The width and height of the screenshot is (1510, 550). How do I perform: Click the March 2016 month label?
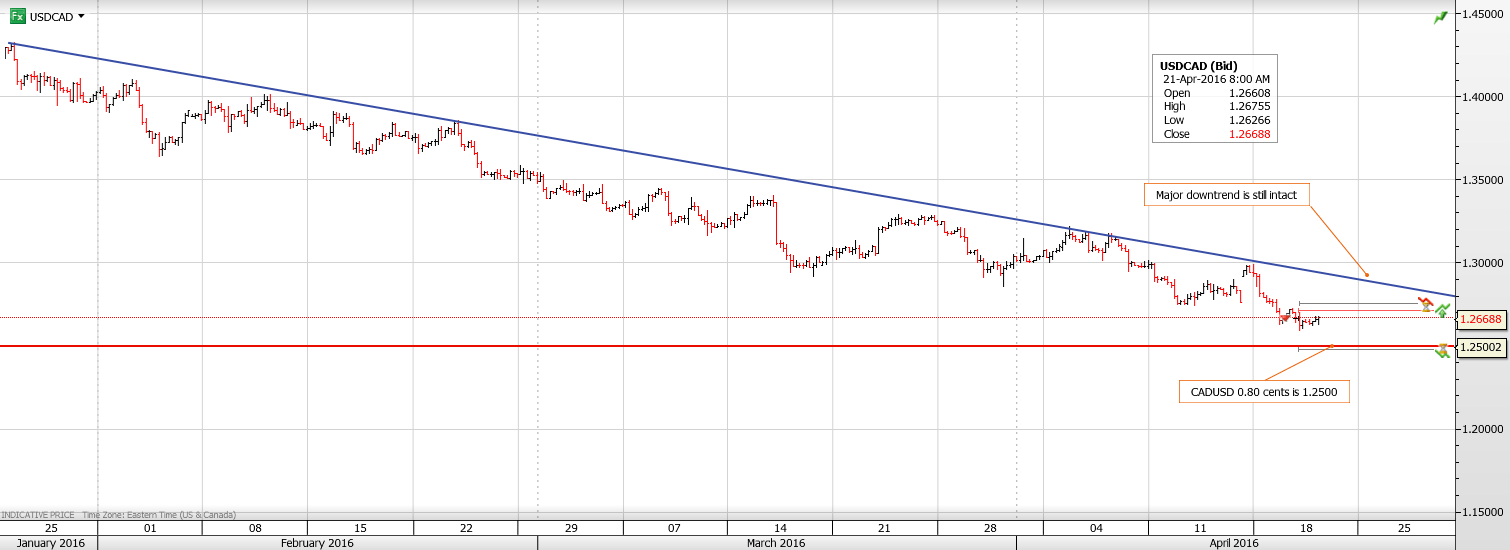(x=776, y=543)
